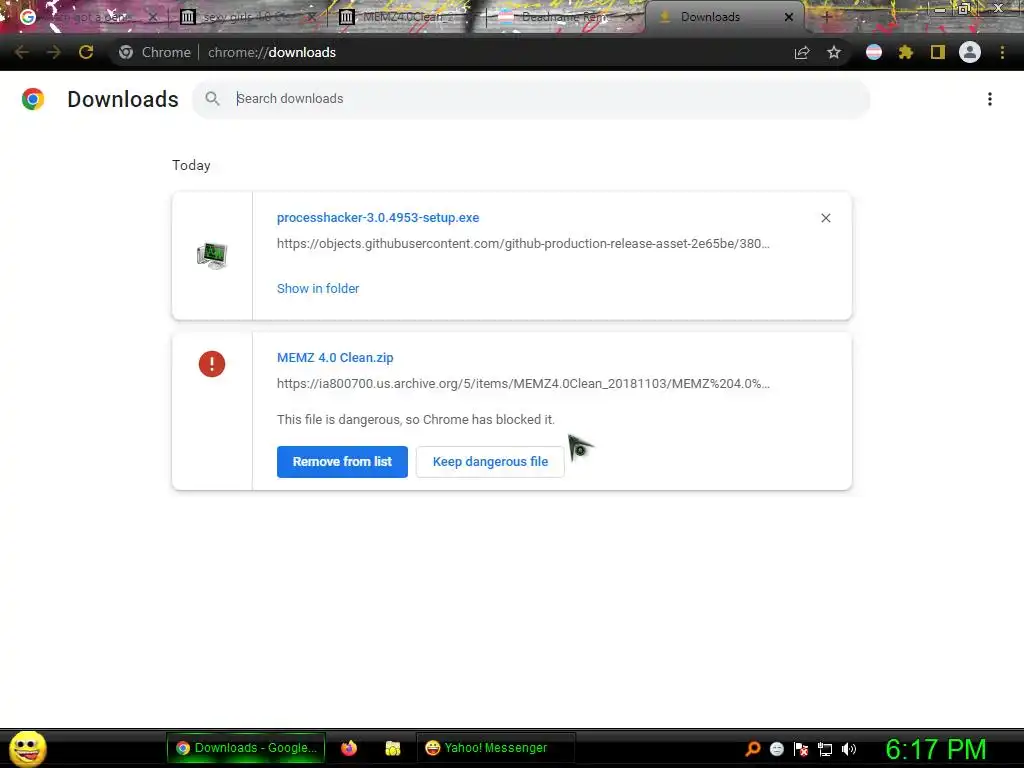1024x768 pixels.
Task: Reload the downloads page
Action: point(86,52)
